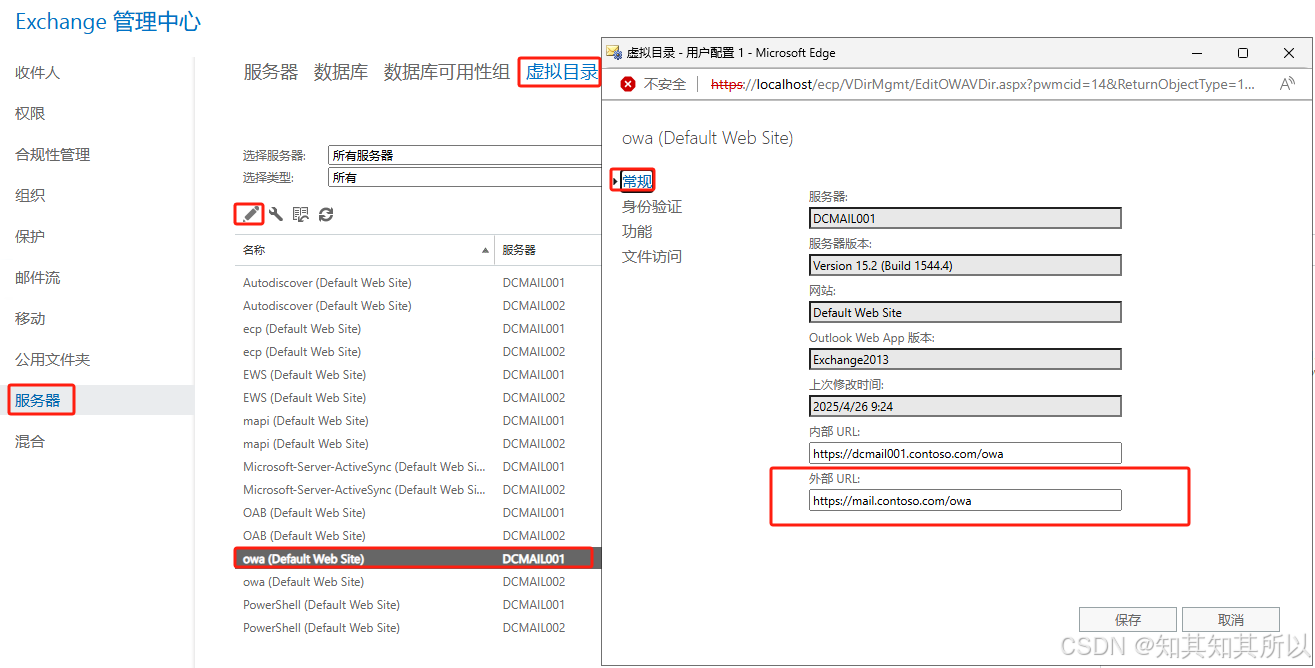Select 功能 section in the popup
This screenshot has height=668, width=1315.
pos(637,232)
